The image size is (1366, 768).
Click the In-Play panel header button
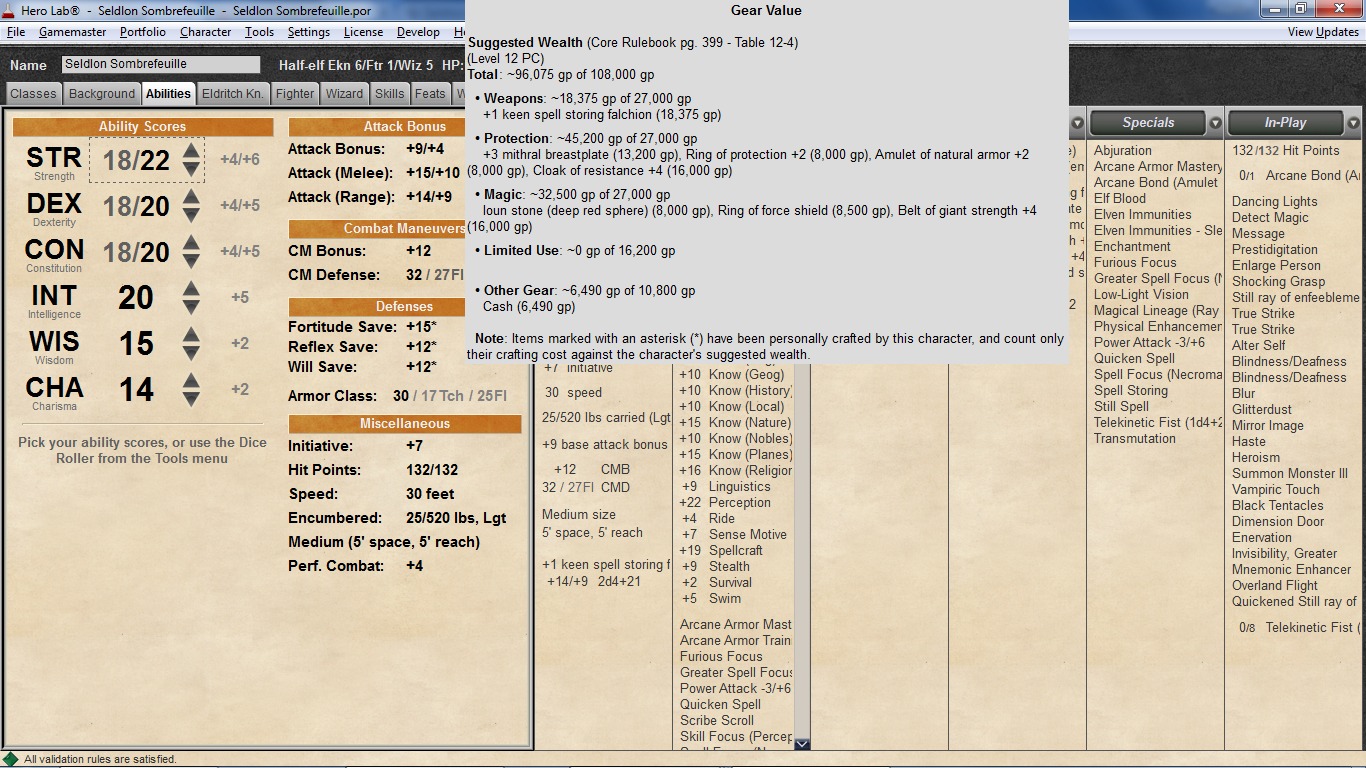(1285, 123)
